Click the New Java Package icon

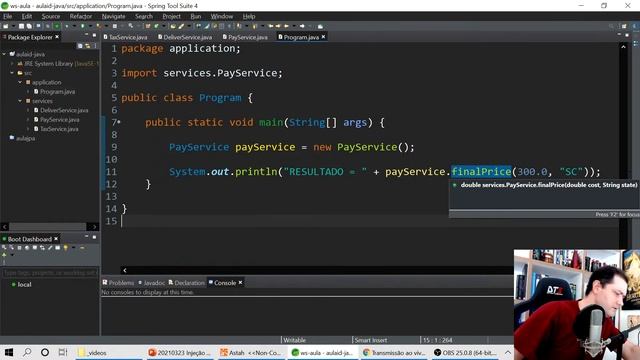point(148,26)
